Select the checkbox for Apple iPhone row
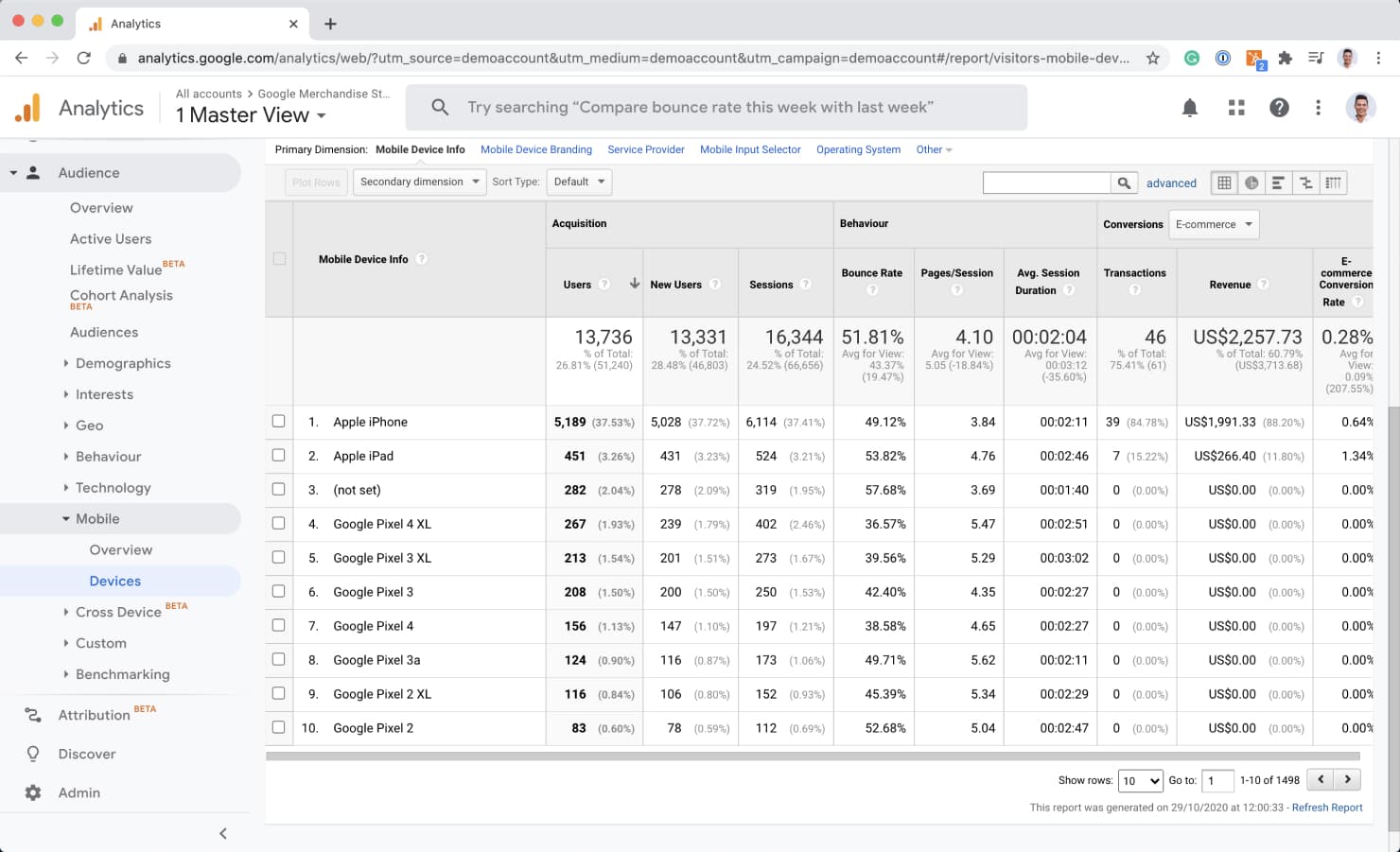Screen dimensions: 1400x852 278,422
